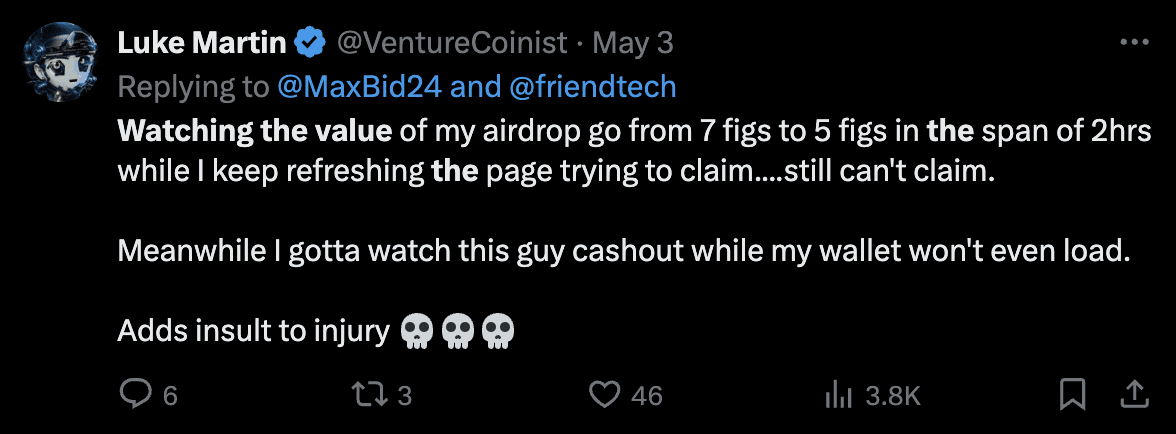Open the view analytics bar chart icon
Viewport: 1176px width, 434px height.
pyautogui.click(x=836, y=396)
